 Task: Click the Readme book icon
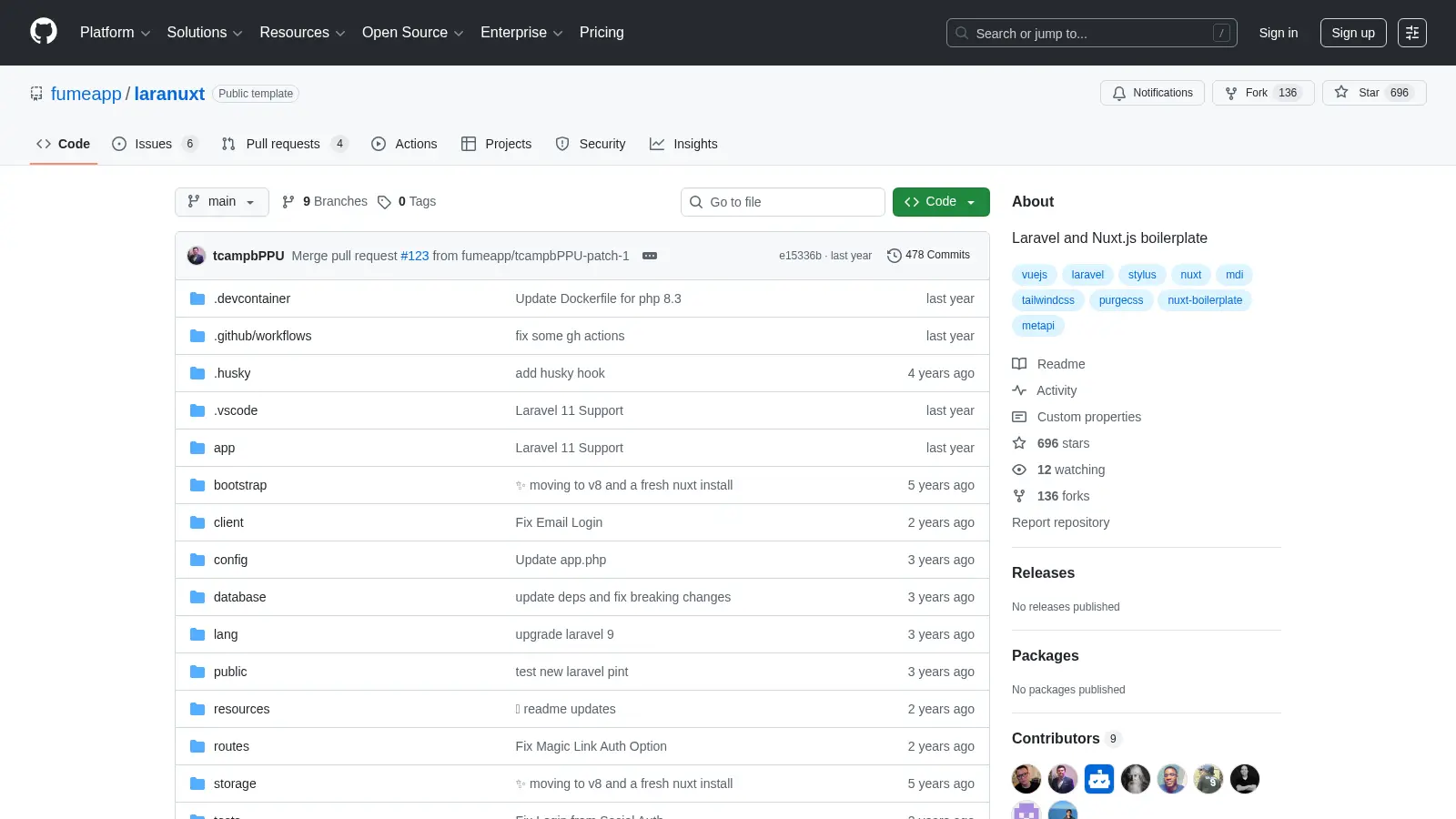tap(1019, 364)
